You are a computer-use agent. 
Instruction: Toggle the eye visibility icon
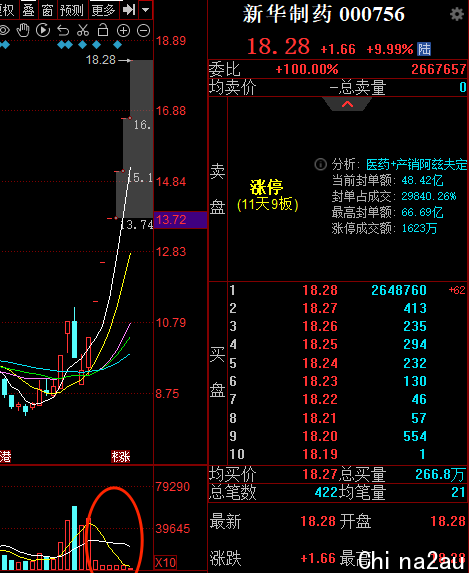(x=4, y=30)
